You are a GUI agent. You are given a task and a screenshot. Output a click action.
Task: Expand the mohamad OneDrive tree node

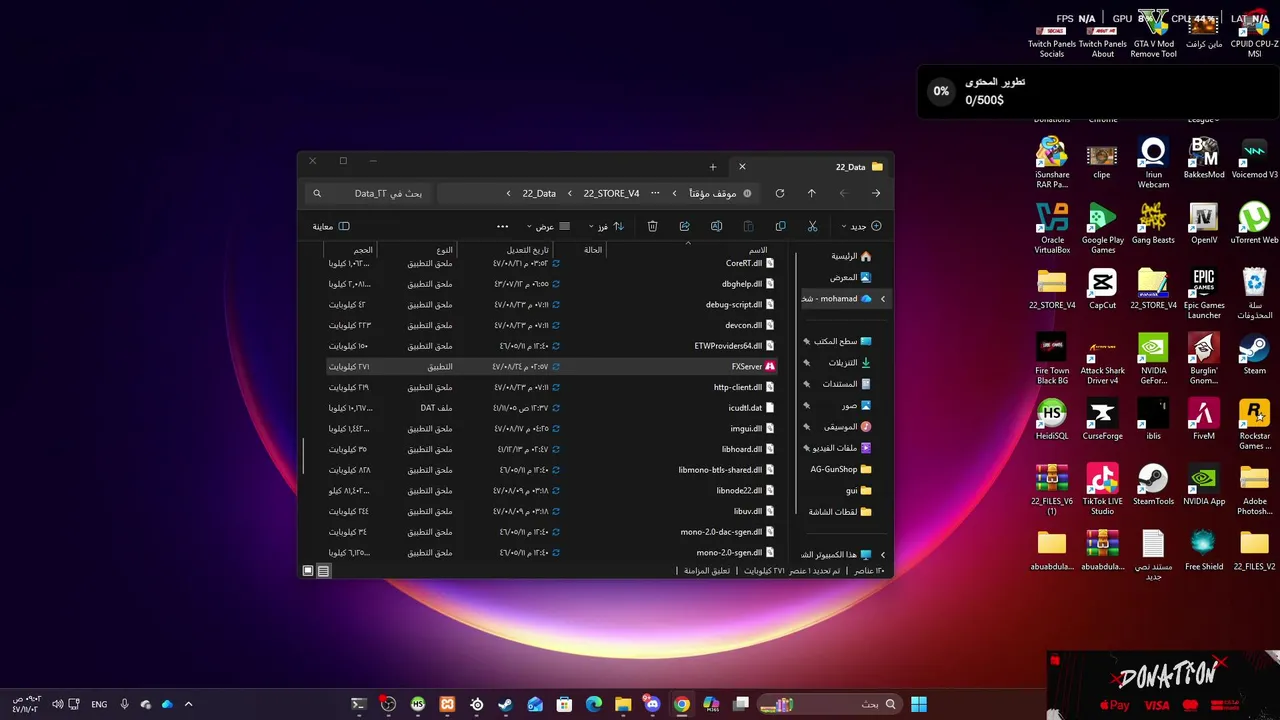pyautogui.click(x=882, y=298)
